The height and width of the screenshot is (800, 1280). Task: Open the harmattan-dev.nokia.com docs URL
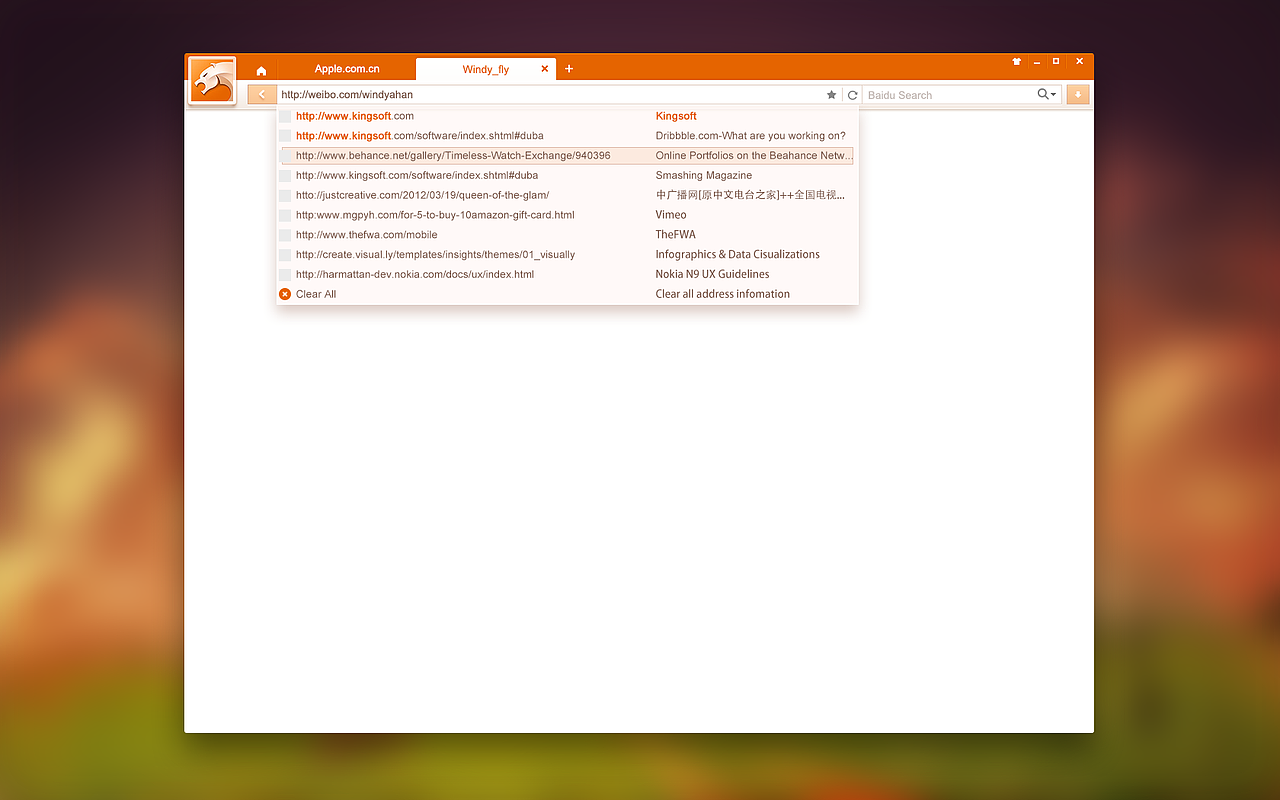pos(415,274)
